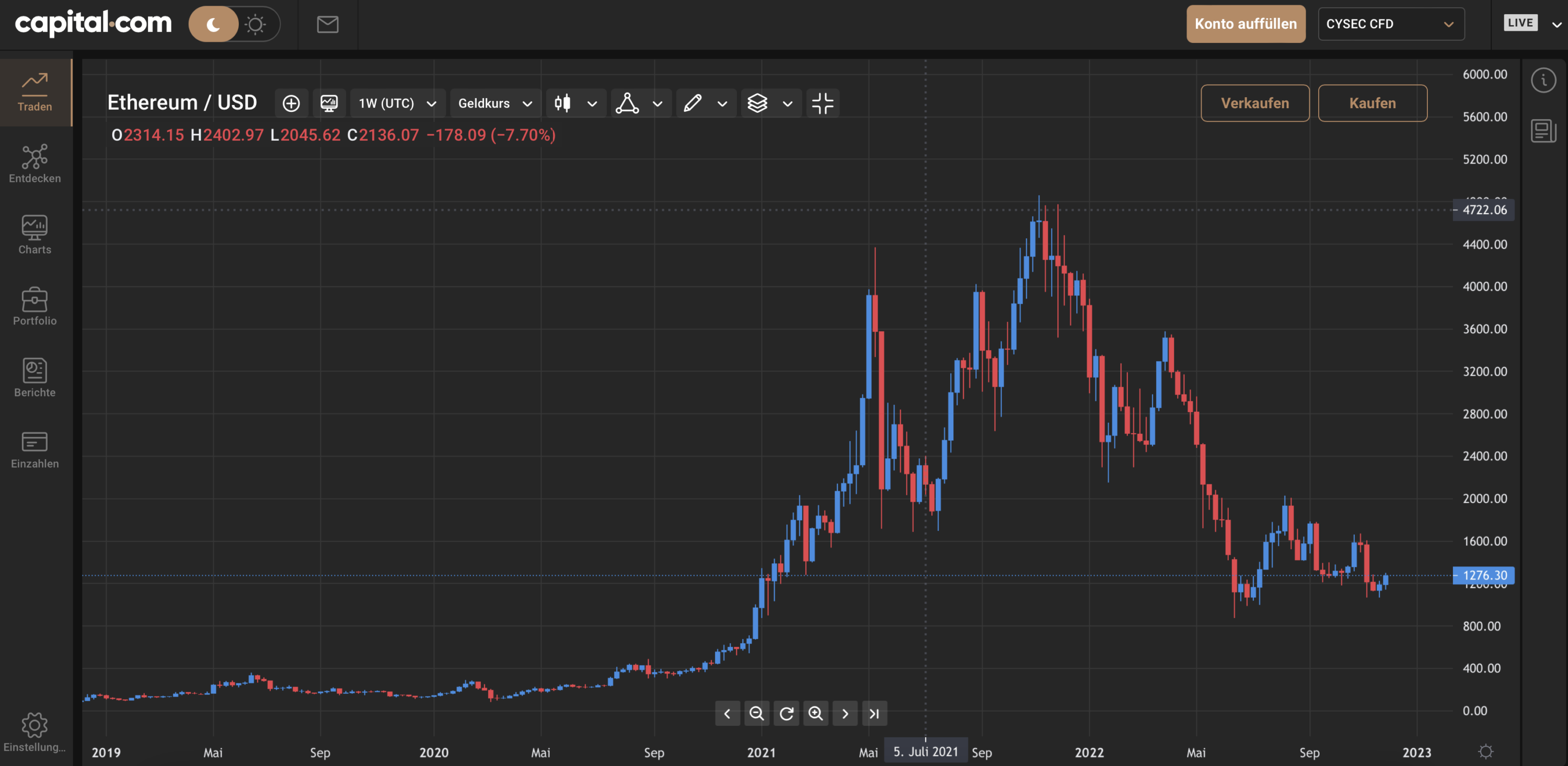Go to the Portfolio sidebar tab
Screen dimensions: 1568x766
pos(34,307)
